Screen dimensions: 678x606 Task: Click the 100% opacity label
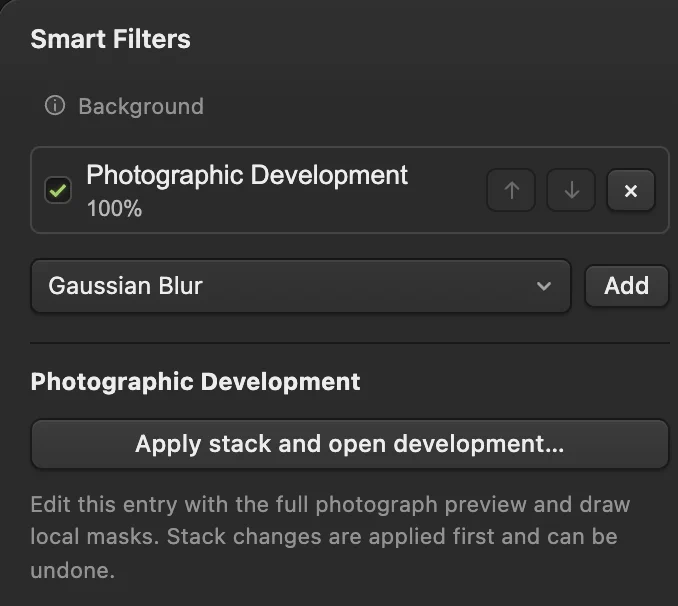[114, 208]
